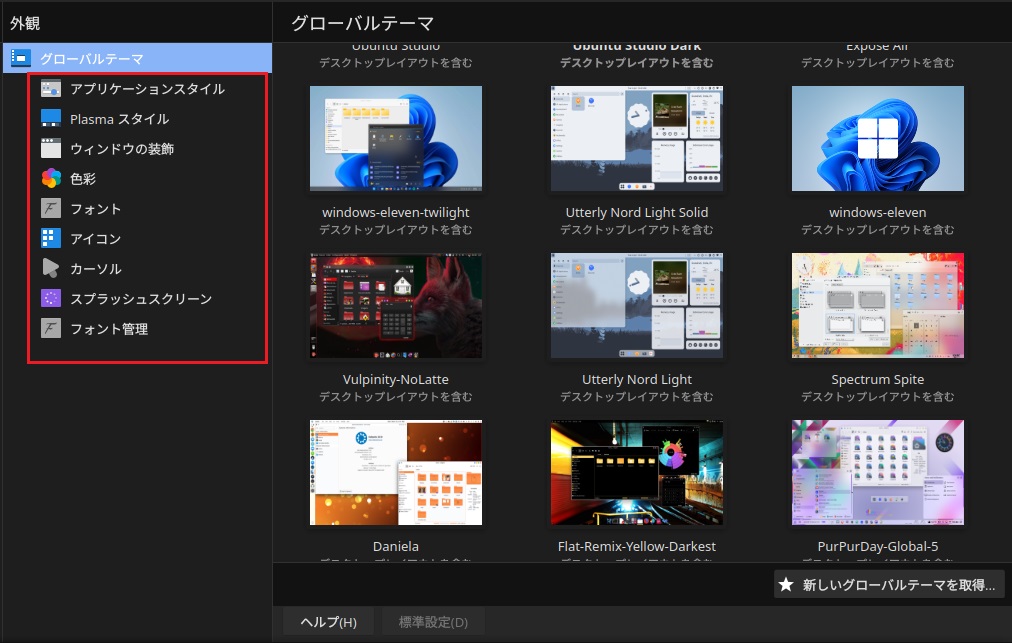Click 新しいグローバルテーマを取得 button
Screen dimensions: 1012x643
click(x=889, y=585)
